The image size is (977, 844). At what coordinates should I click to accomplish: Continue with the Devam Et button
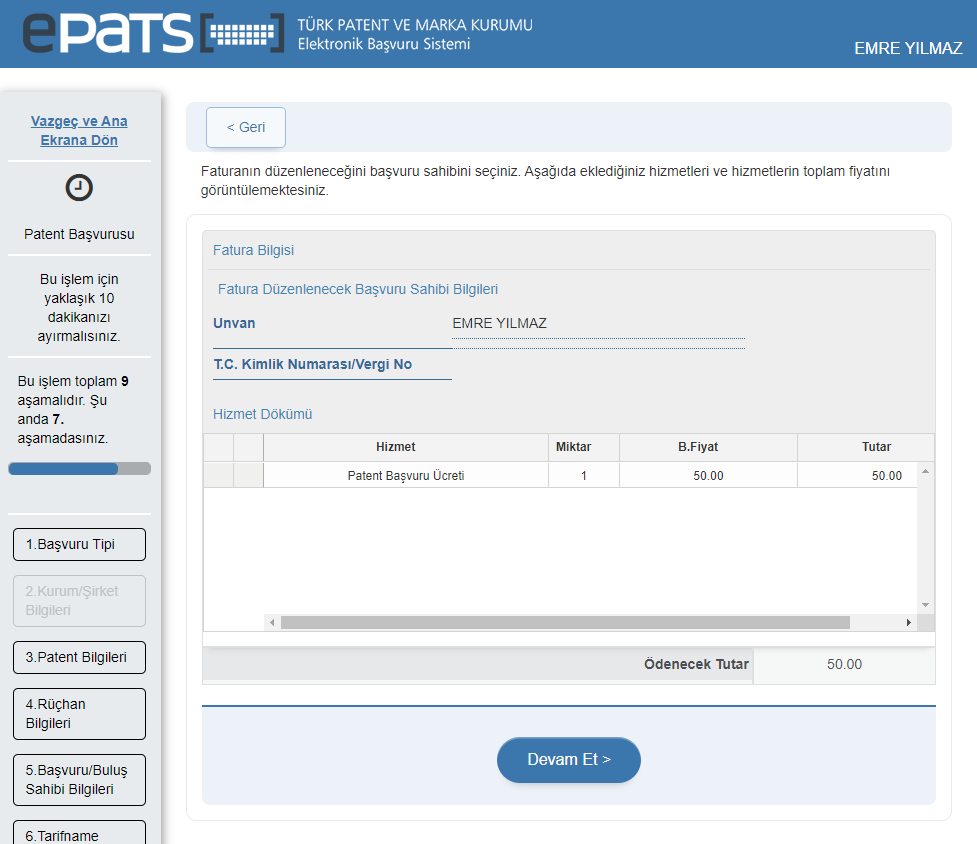pos(568,760)
